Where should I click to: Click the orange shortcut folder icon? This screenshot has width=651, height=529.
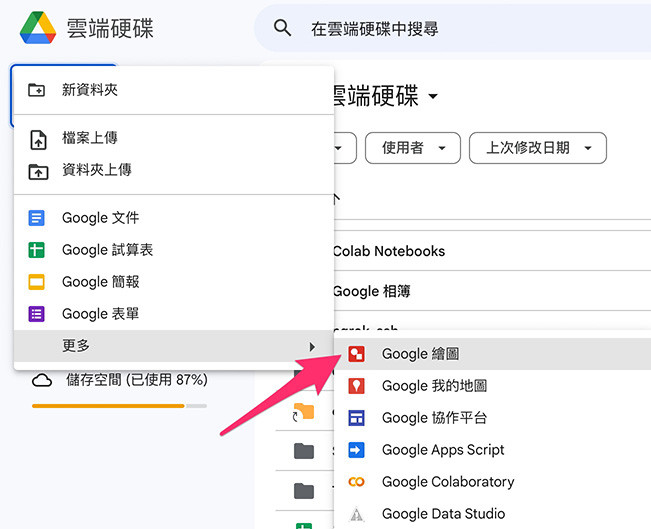tap(304, 411)
